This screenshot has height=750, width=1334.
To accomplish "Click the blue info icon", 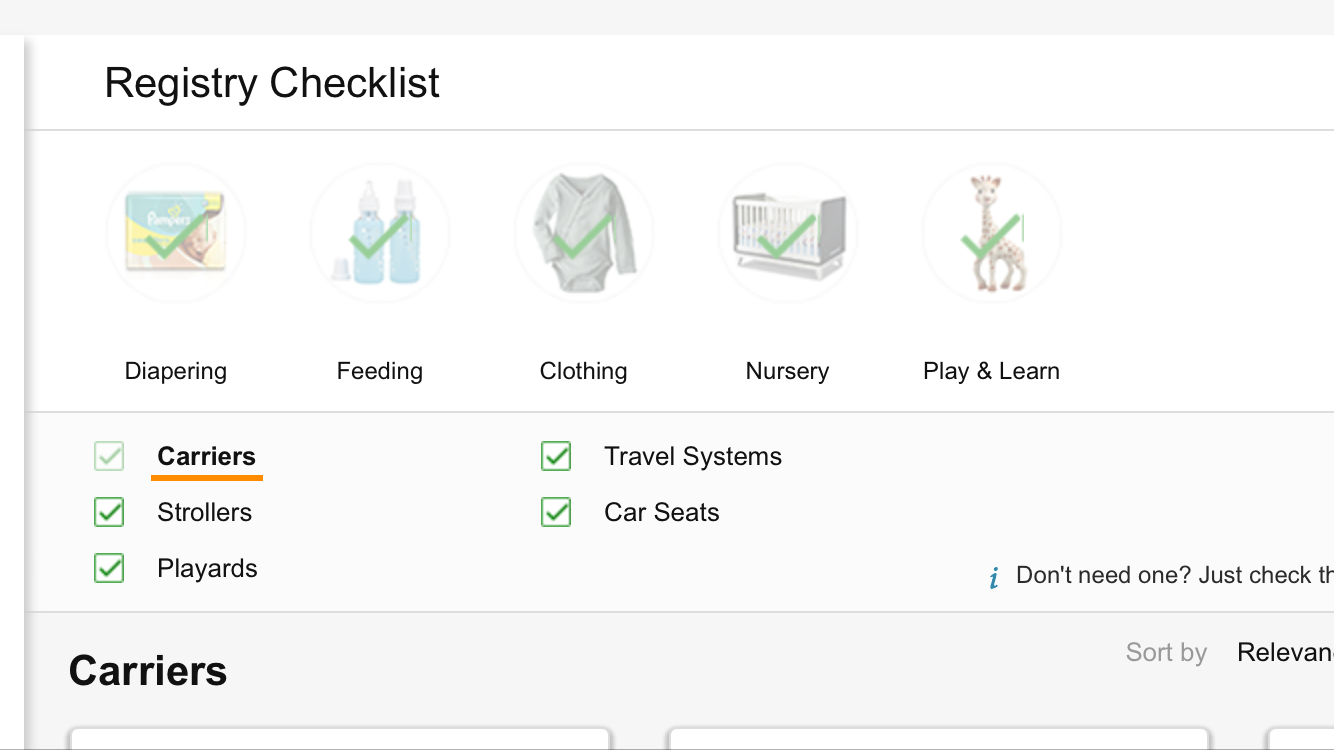I will 994,578.
